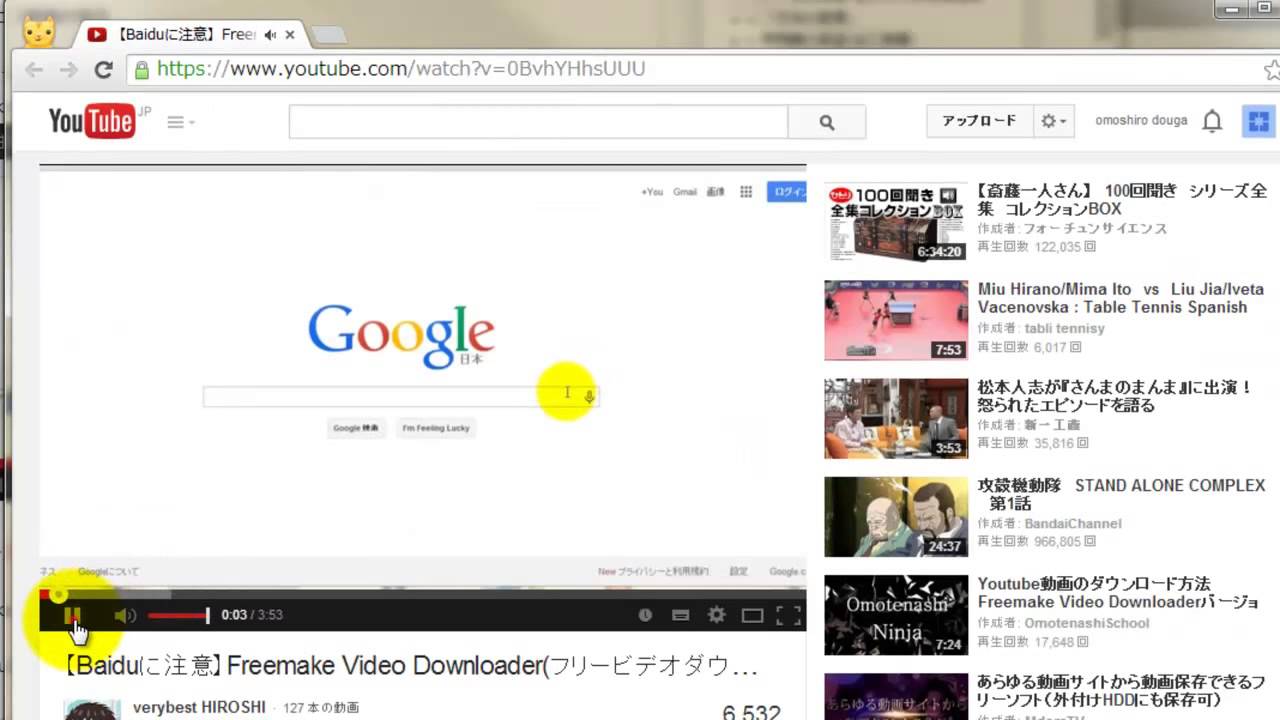This screenshot has width=1280, height=720.
Task: Focus the YouTube search field
Action: (x=538, y=122)
